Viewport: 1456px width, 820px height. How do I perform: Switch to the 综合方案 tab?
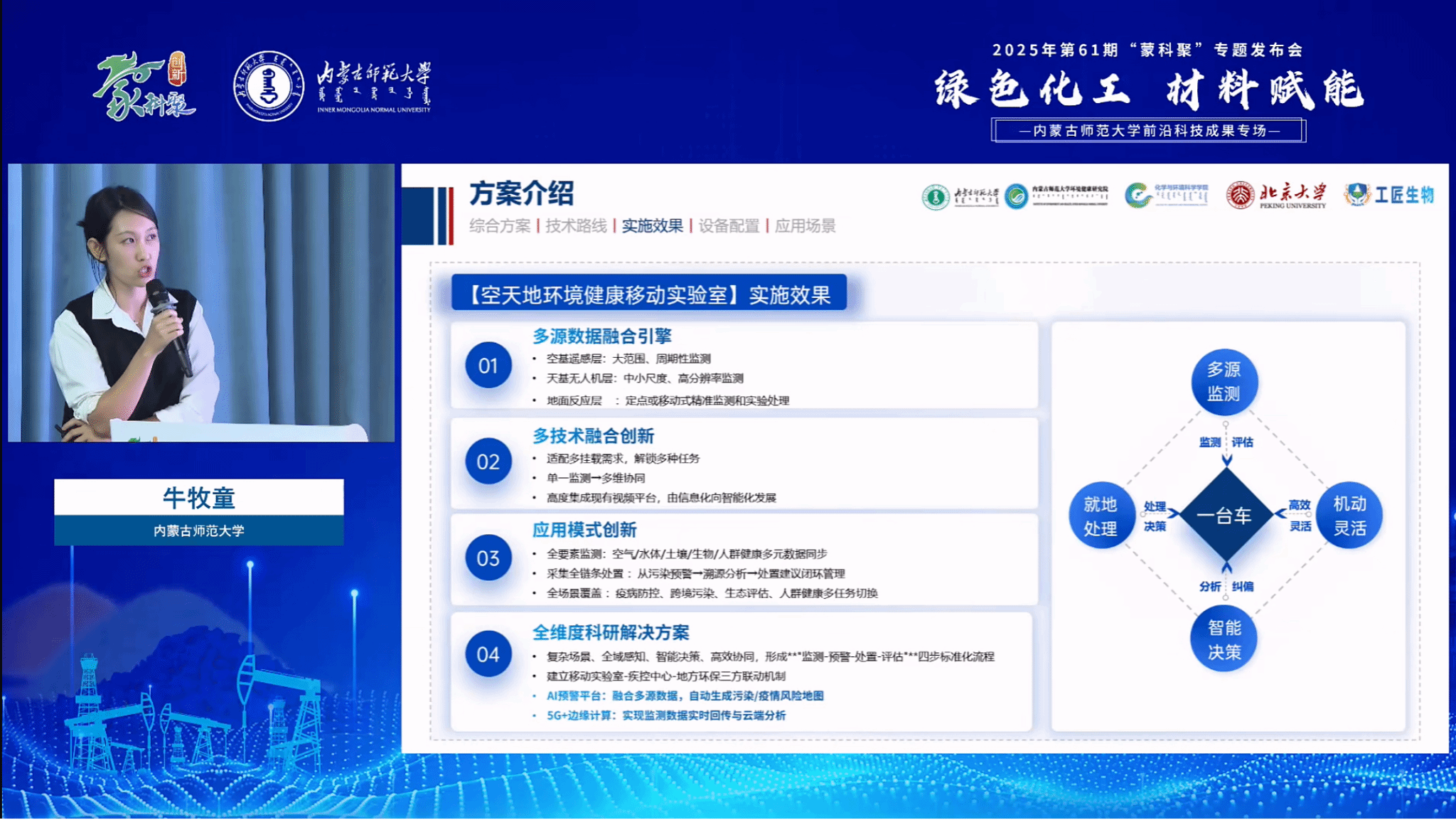(500, 226)
